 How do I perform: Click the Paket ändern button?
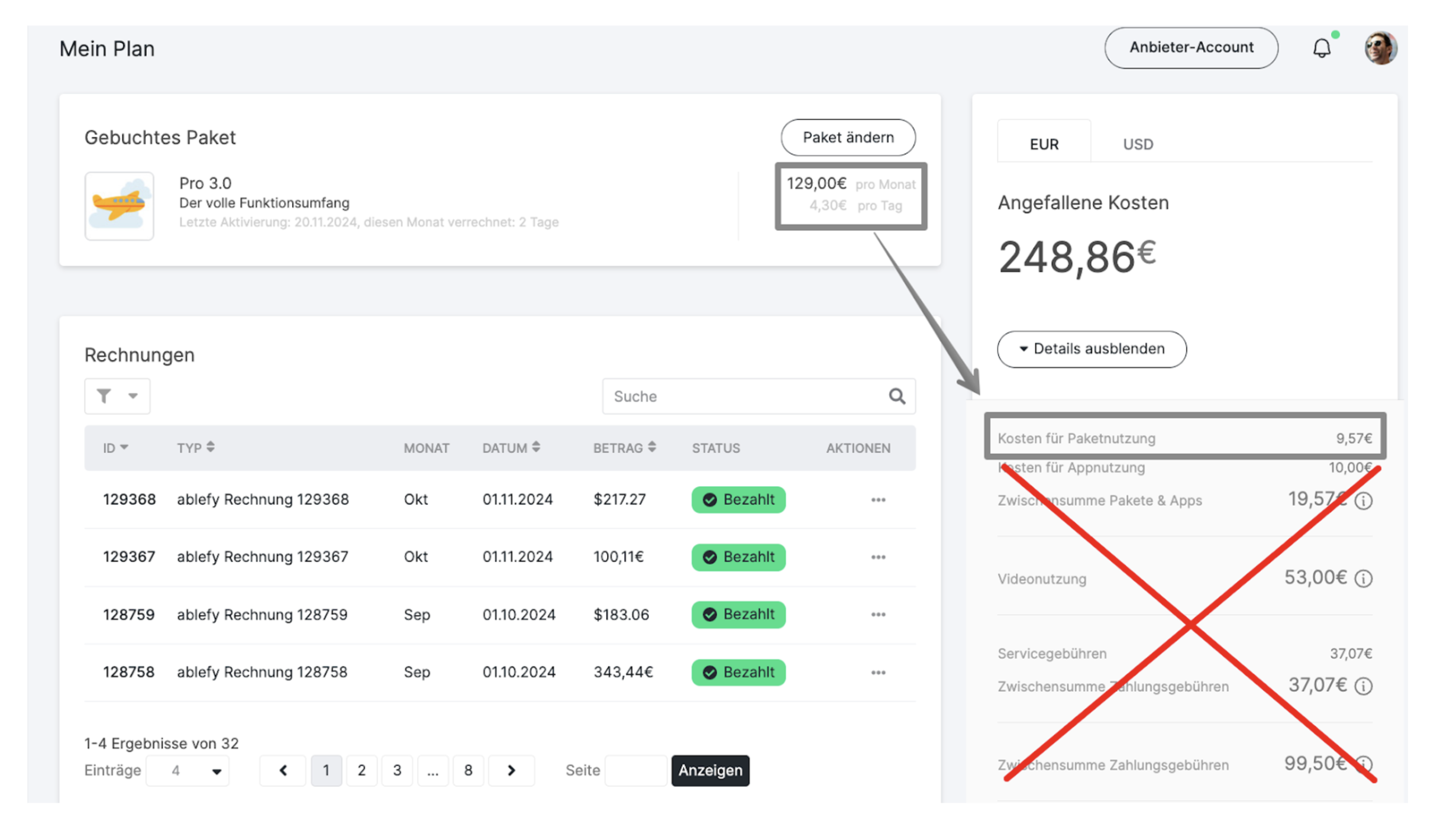(847, 137)
